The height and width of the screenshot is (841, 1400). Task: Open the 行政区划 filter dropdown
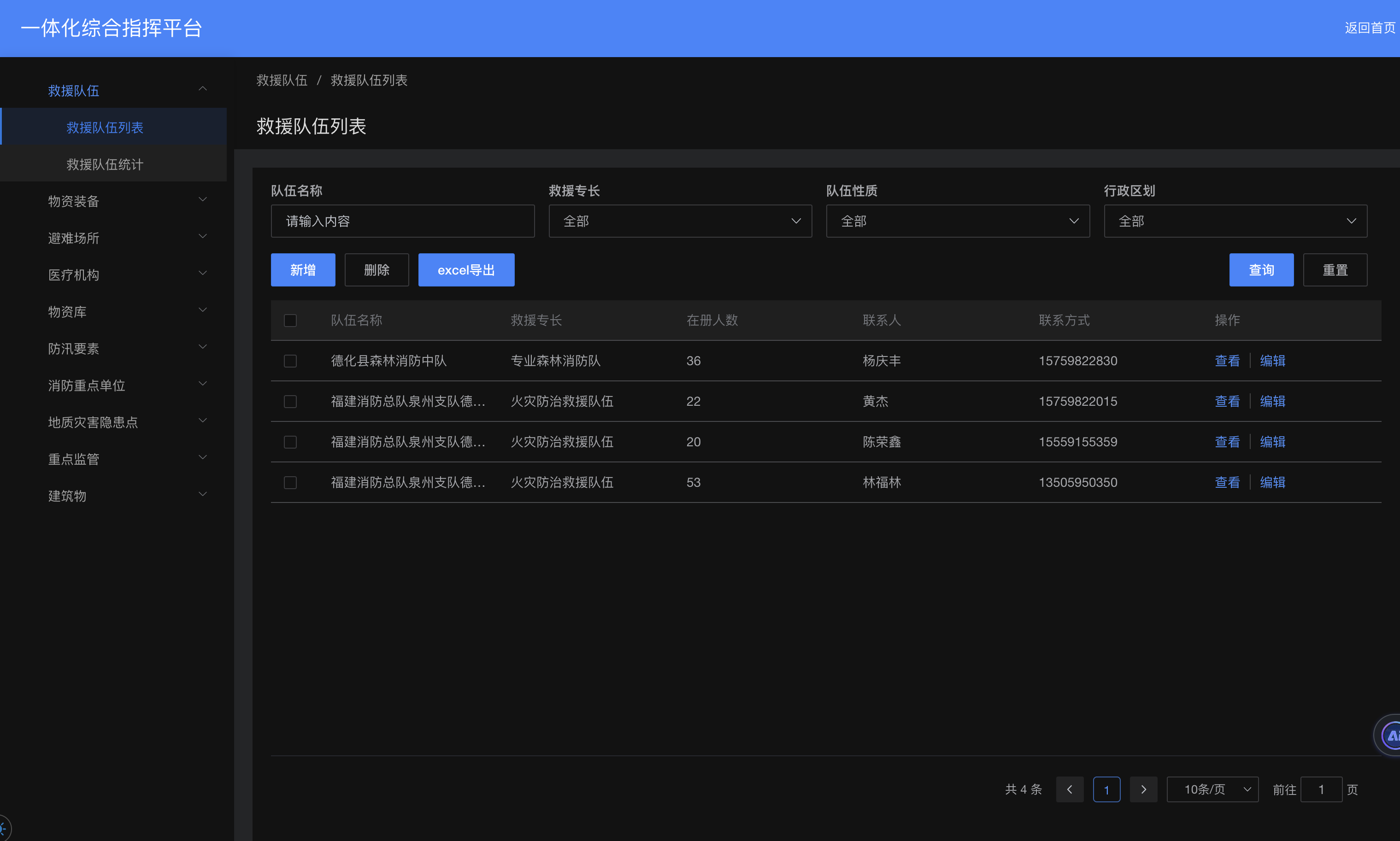(1235, 221)
